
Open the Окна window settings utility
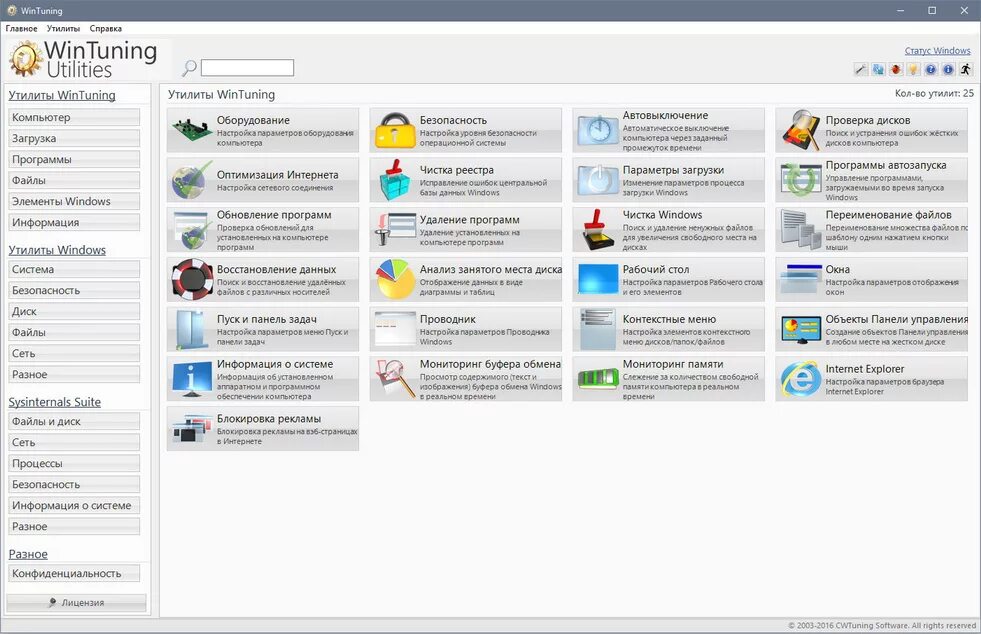point(872,279)
